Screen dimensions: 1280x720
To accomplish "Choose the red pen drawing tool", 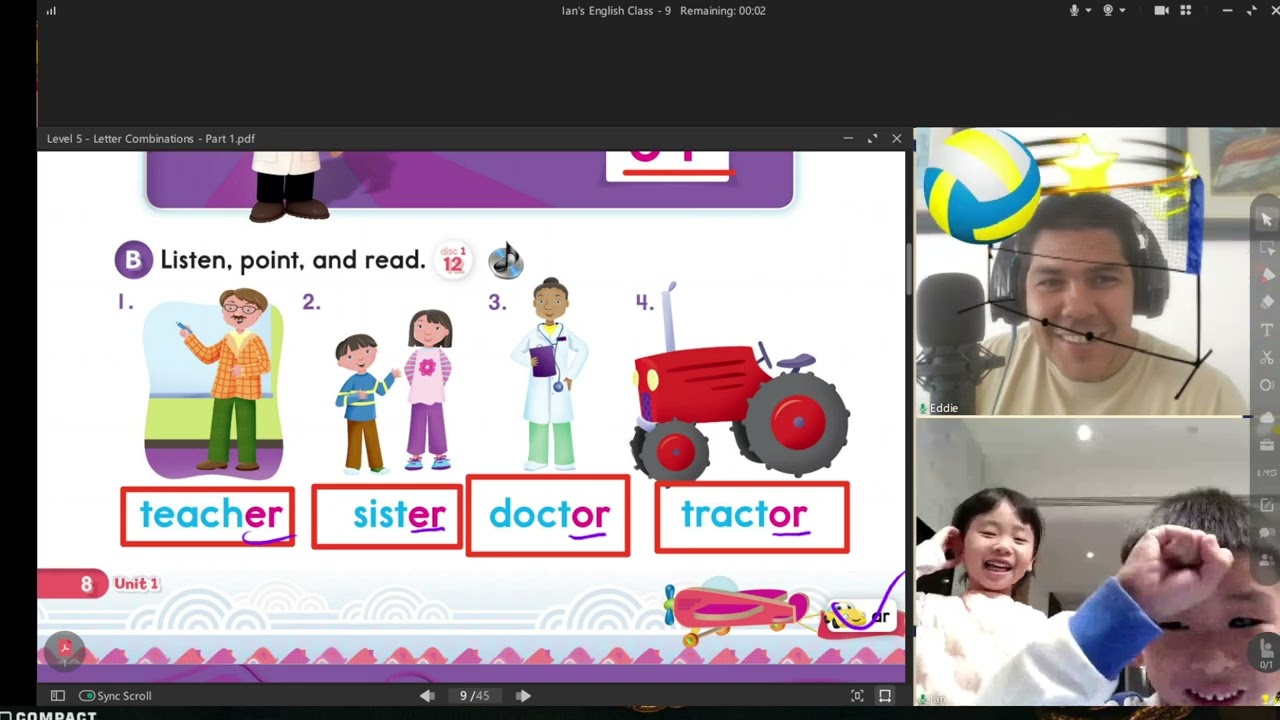I will point(1267,274).
